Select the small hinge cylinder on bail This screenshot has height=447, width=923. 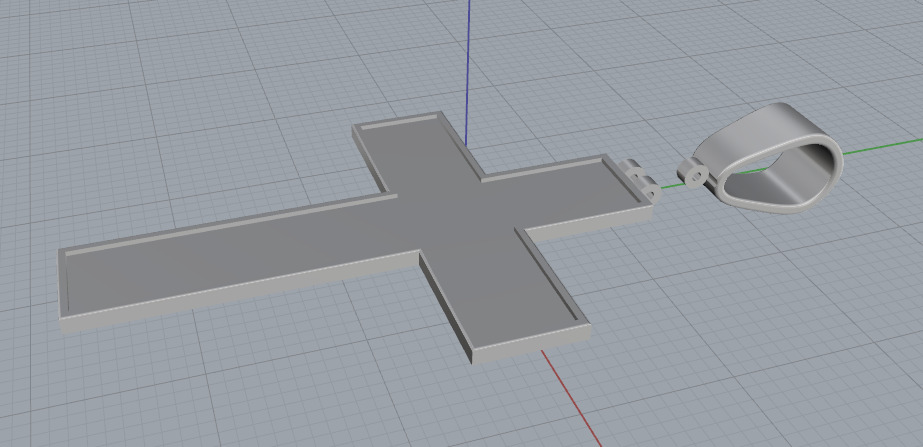click(692, 174)
